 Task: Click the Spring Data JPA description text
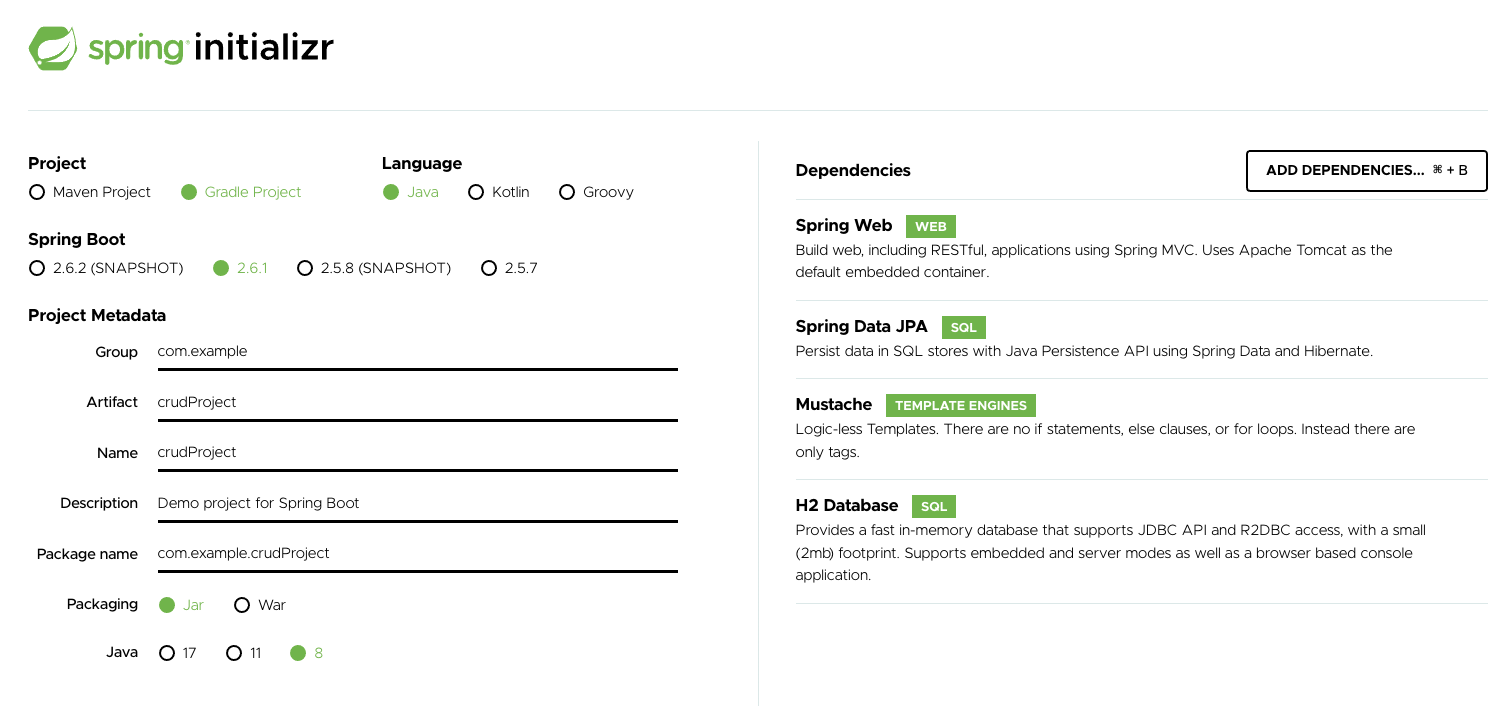tap(1084, 351)
